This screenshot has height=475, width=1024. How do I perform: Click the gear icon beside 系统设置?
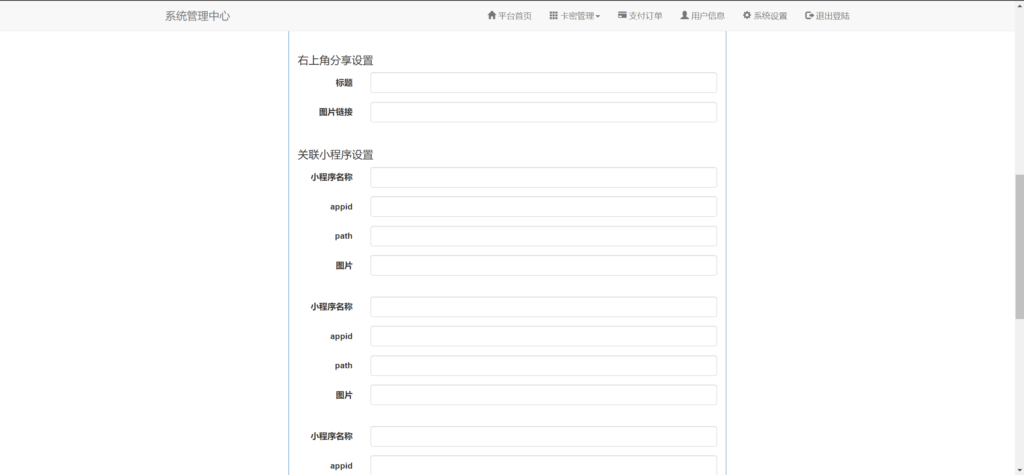pyautogui.click(x=747, y=16)
